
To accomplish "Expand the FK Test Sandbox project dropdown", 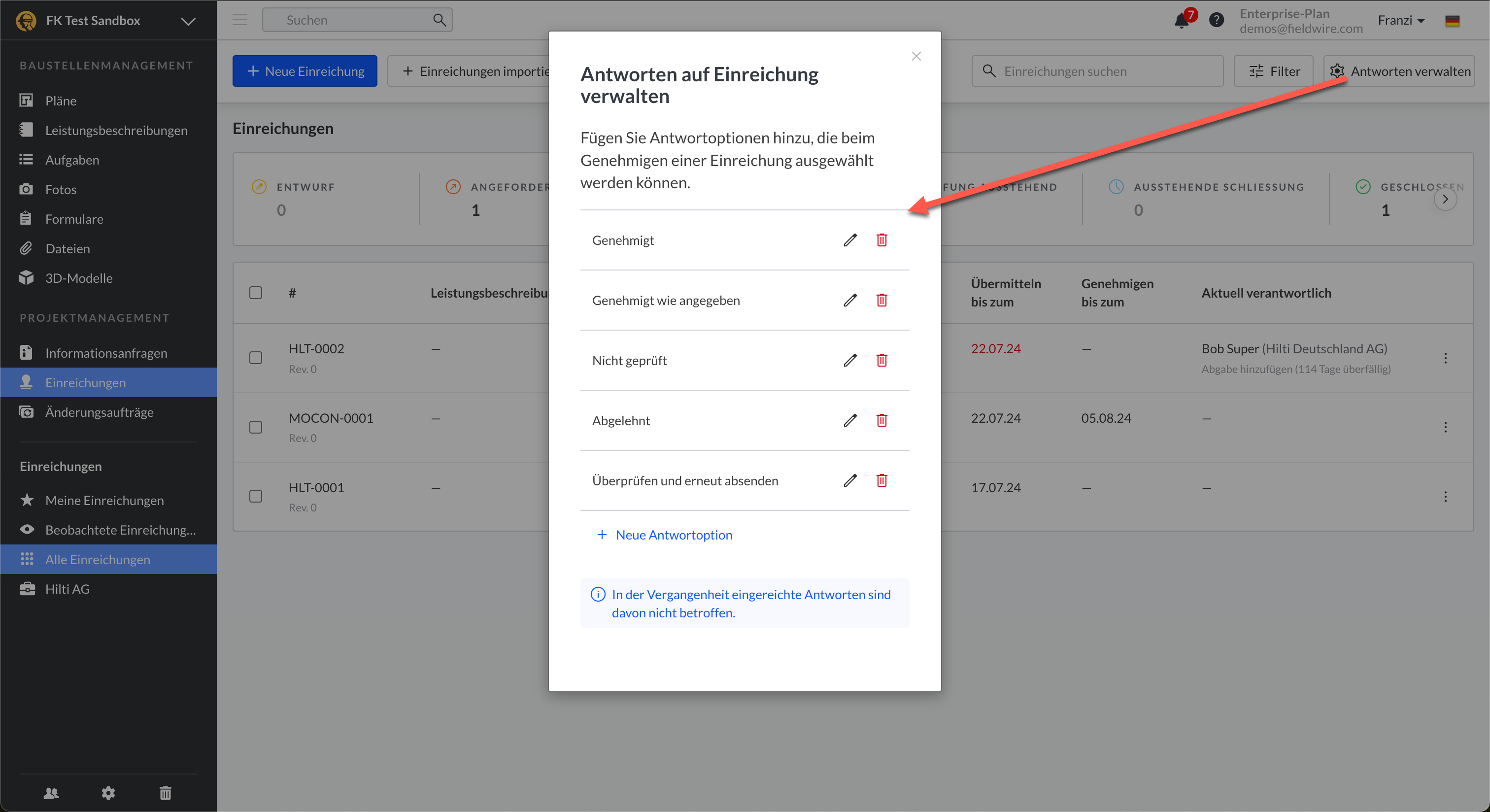I will (188, 21).
